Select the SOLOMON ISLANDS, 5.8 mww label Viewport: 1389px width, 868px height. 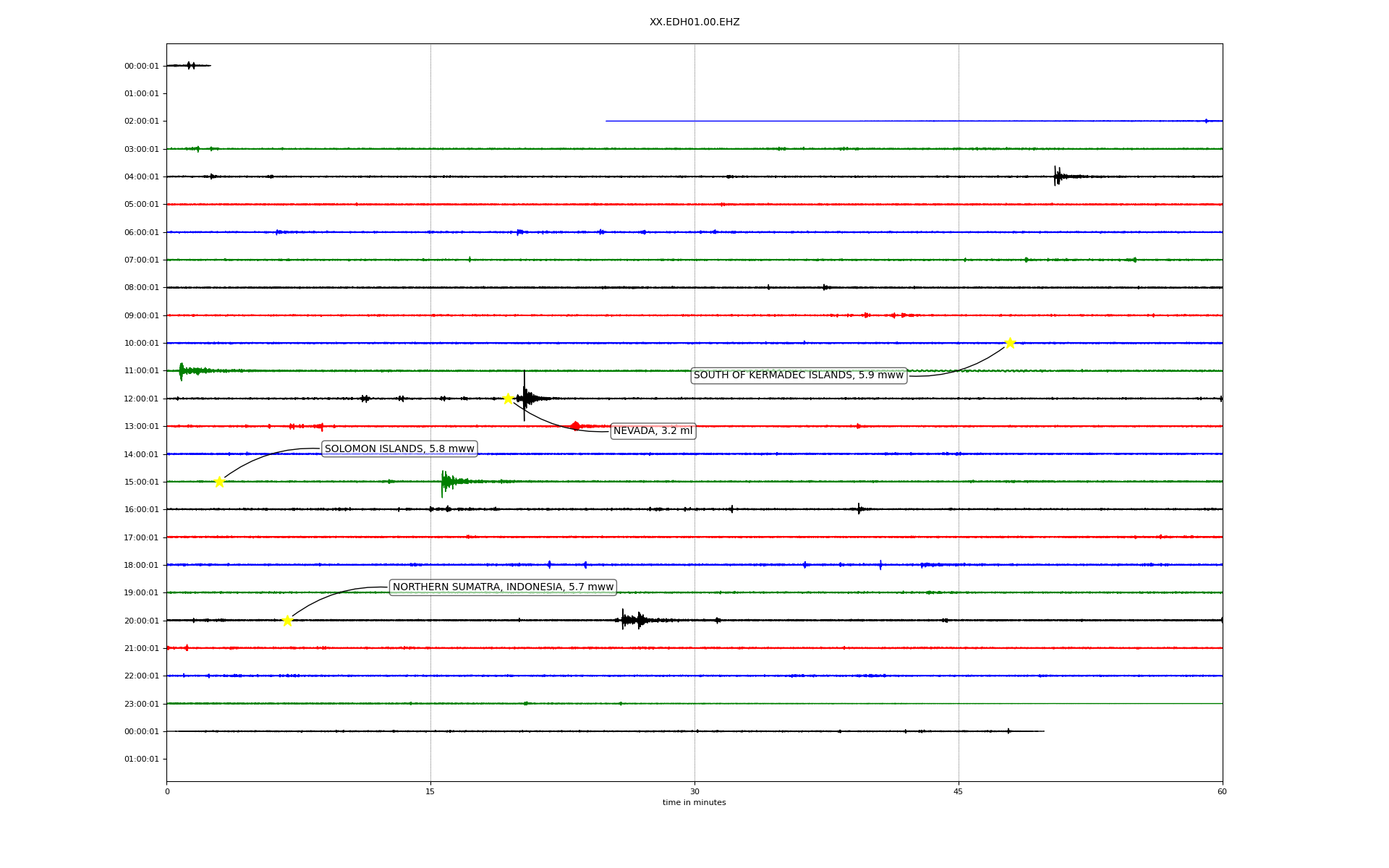pos(399,449)
